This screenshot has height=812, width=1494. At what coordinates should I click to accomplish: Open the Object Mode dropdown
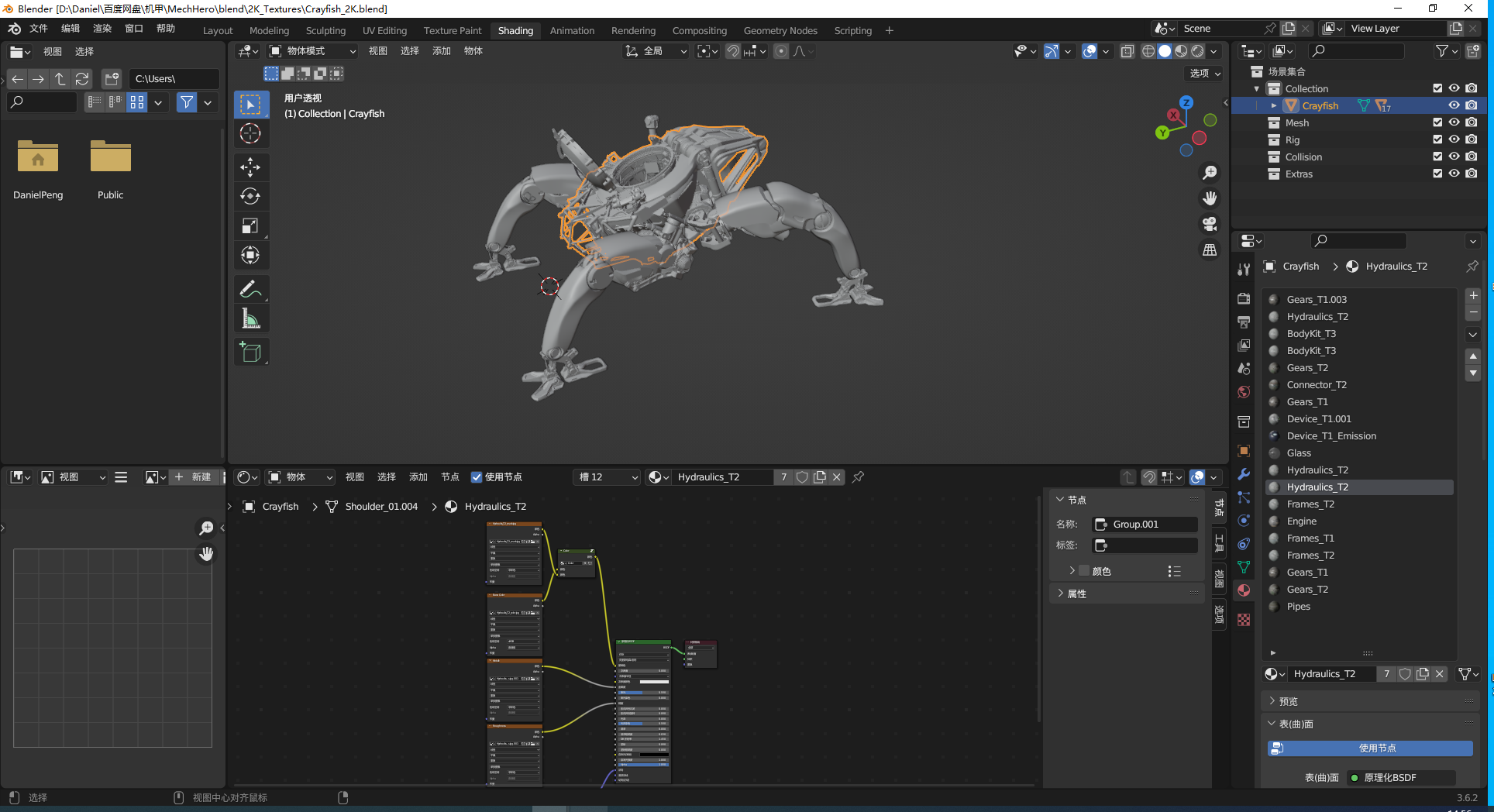point(312,51)
